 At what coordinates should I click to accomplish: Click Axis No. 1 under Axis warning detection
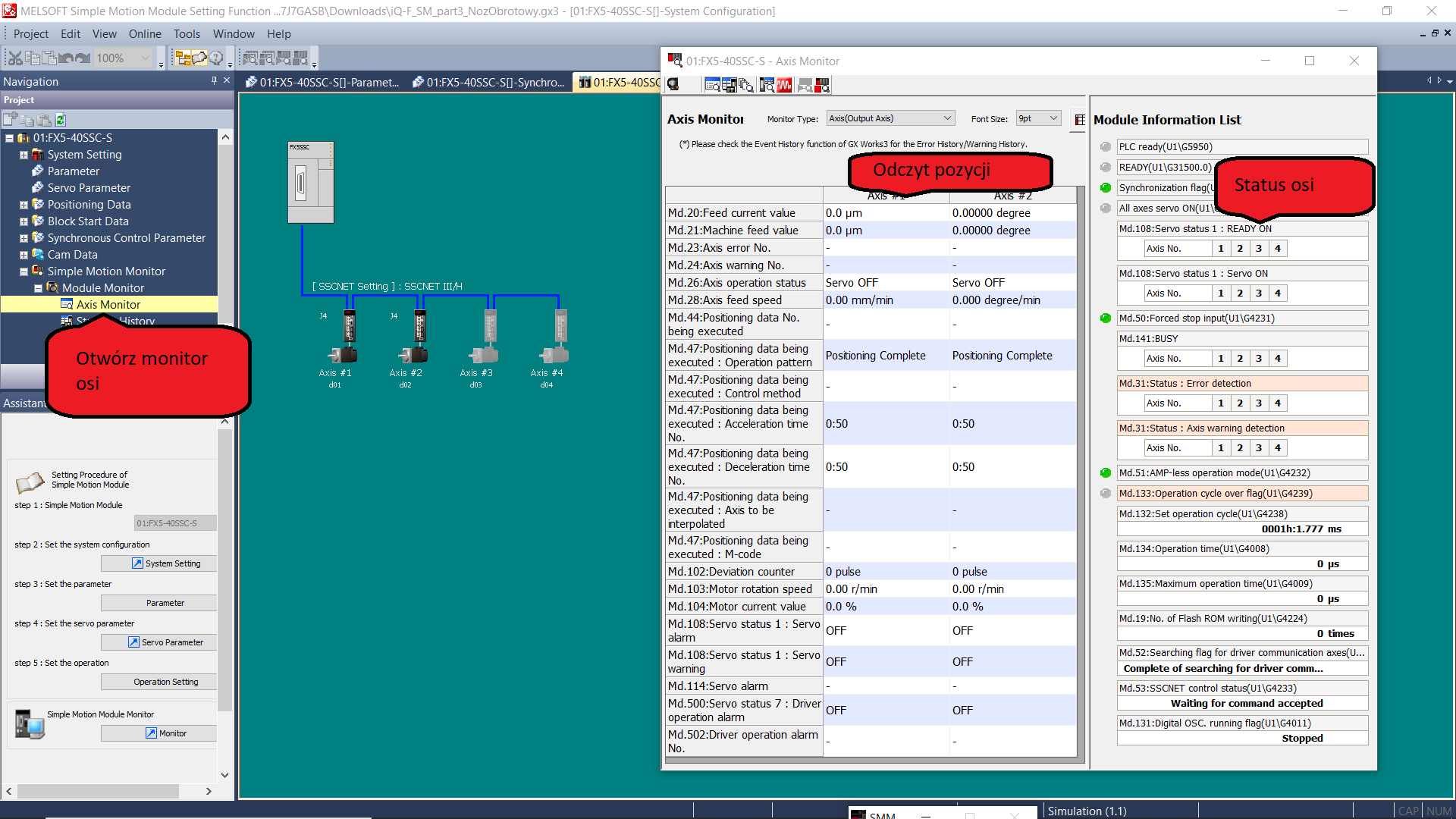tap(1221, 448)
